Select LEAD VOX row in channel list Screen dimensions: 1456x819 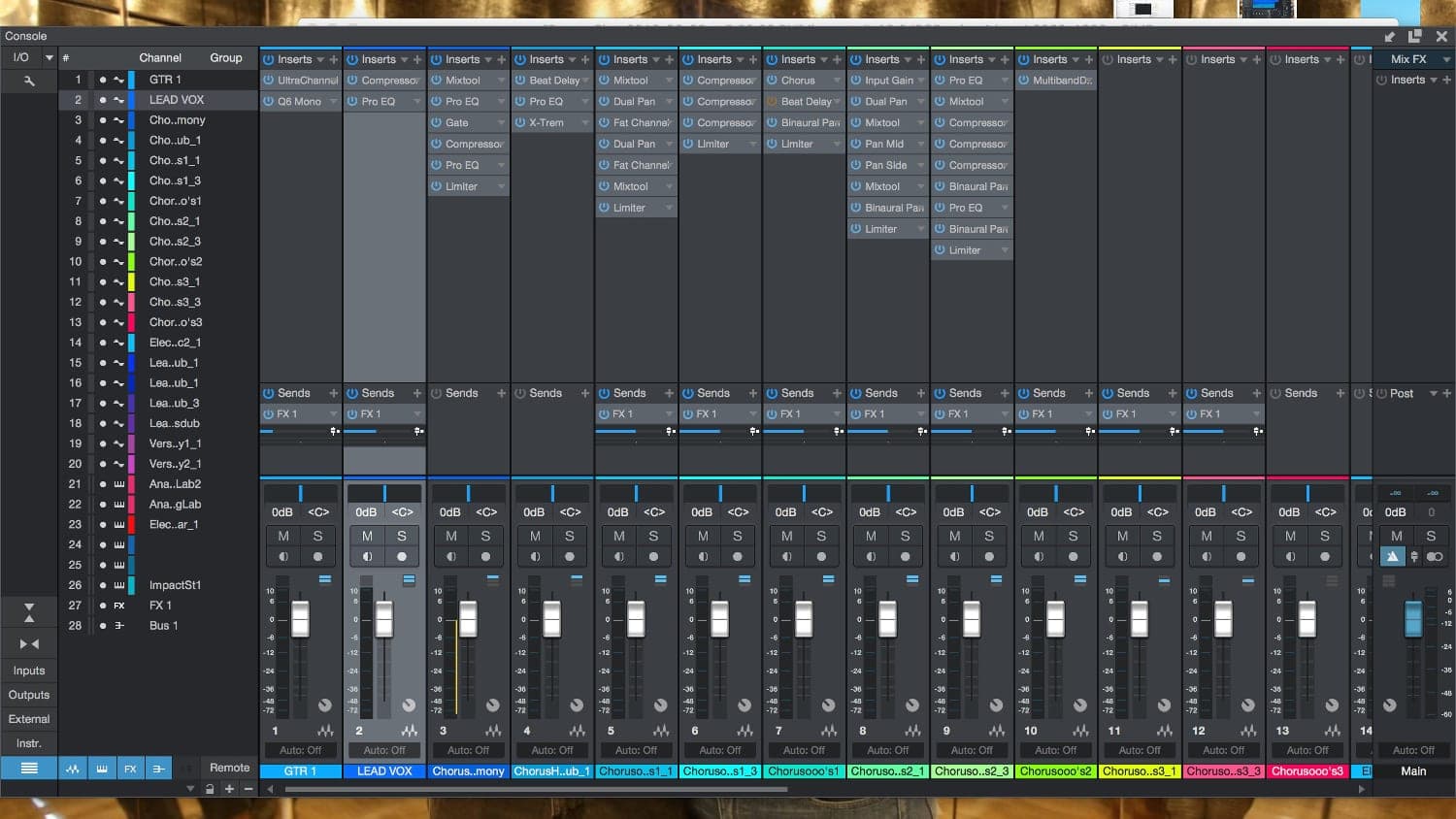click(158, 100)
